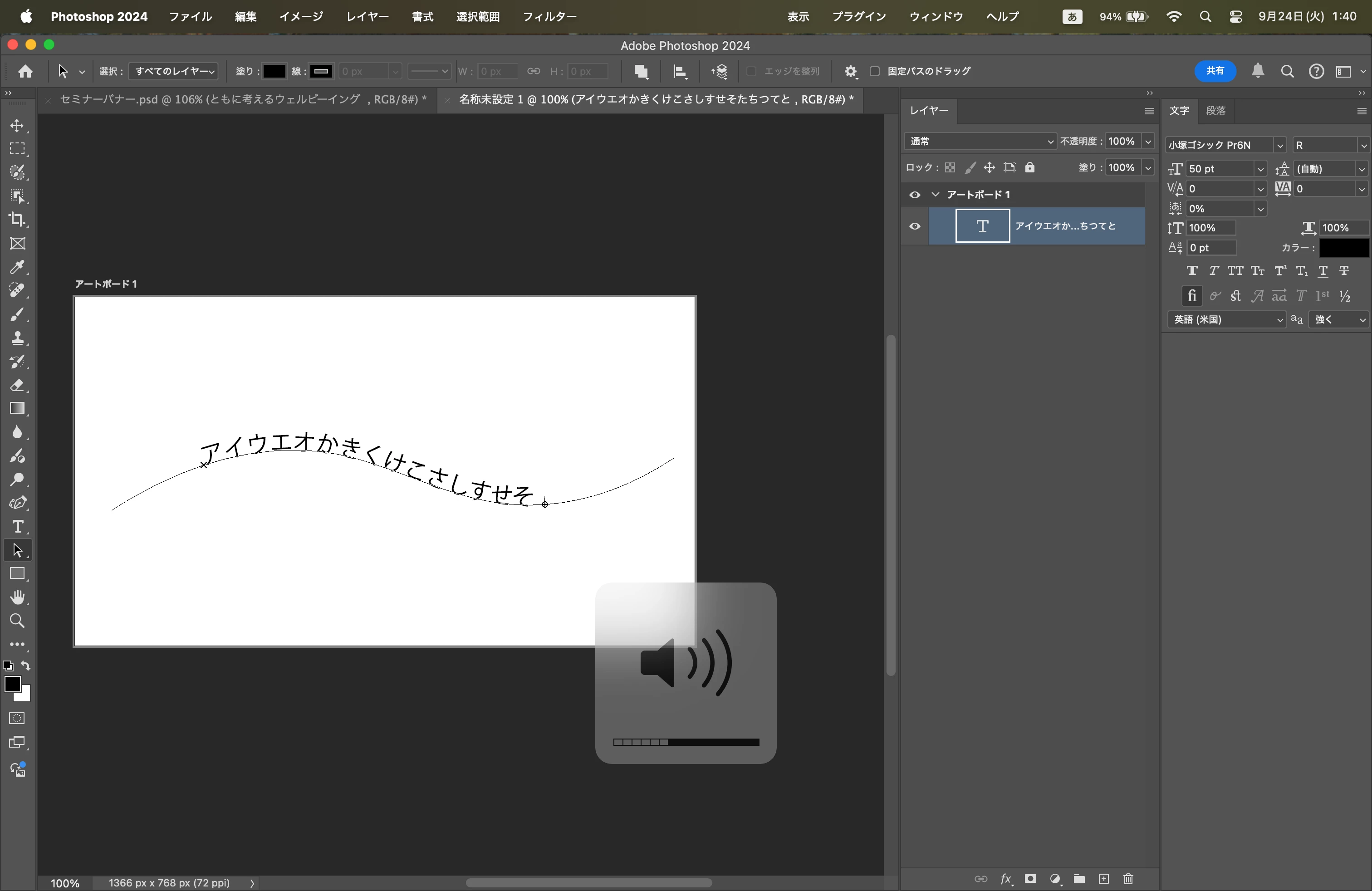Open the 通常 blend mode dropdown
1372x891 pixels.
(x=980, y=141)
